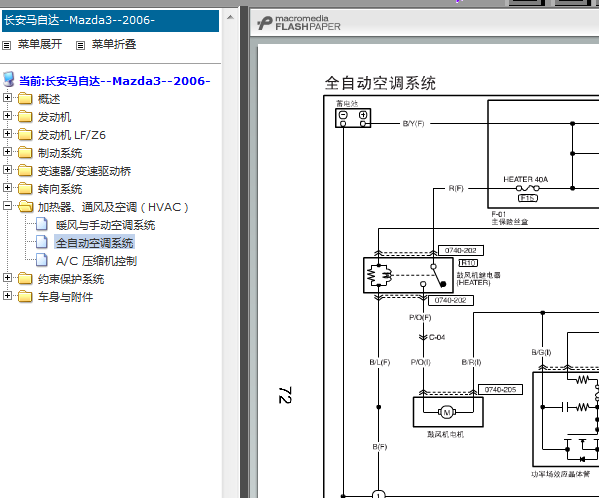Select the 车身与附件 tree label
This screenshot has width=599, height=498.
pos(65,297)
